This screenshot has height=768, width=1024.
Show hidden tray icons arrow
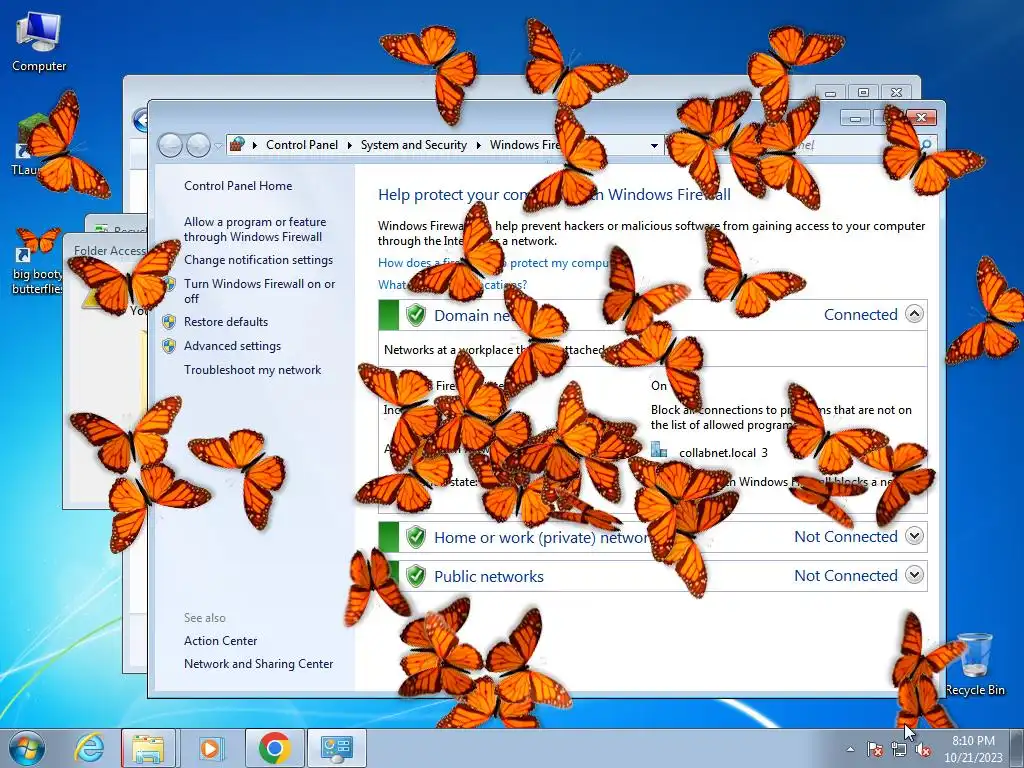click(x=850, y=750)
